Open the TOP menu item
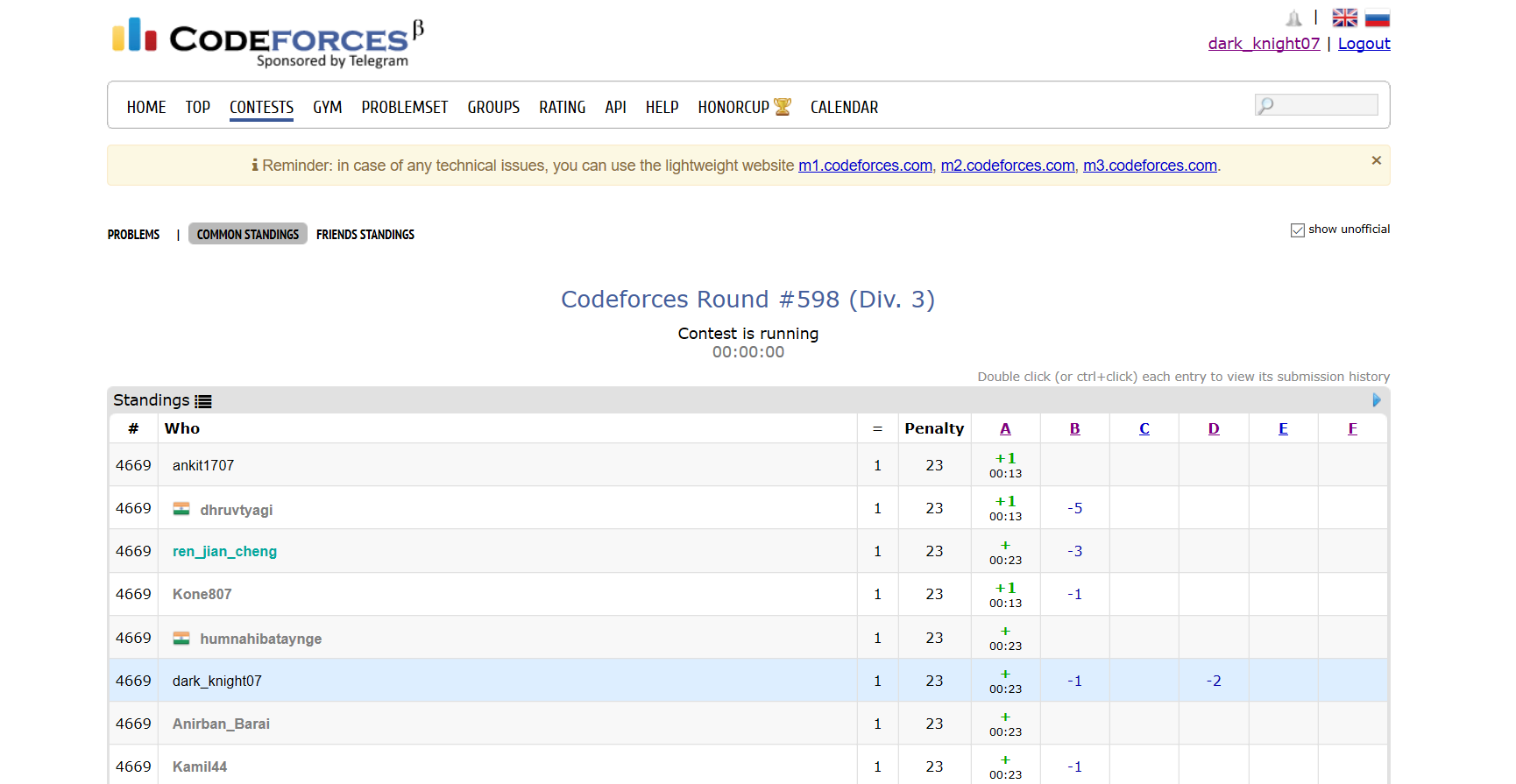This screenshot has width=1516, height=784. pos(197,107)
